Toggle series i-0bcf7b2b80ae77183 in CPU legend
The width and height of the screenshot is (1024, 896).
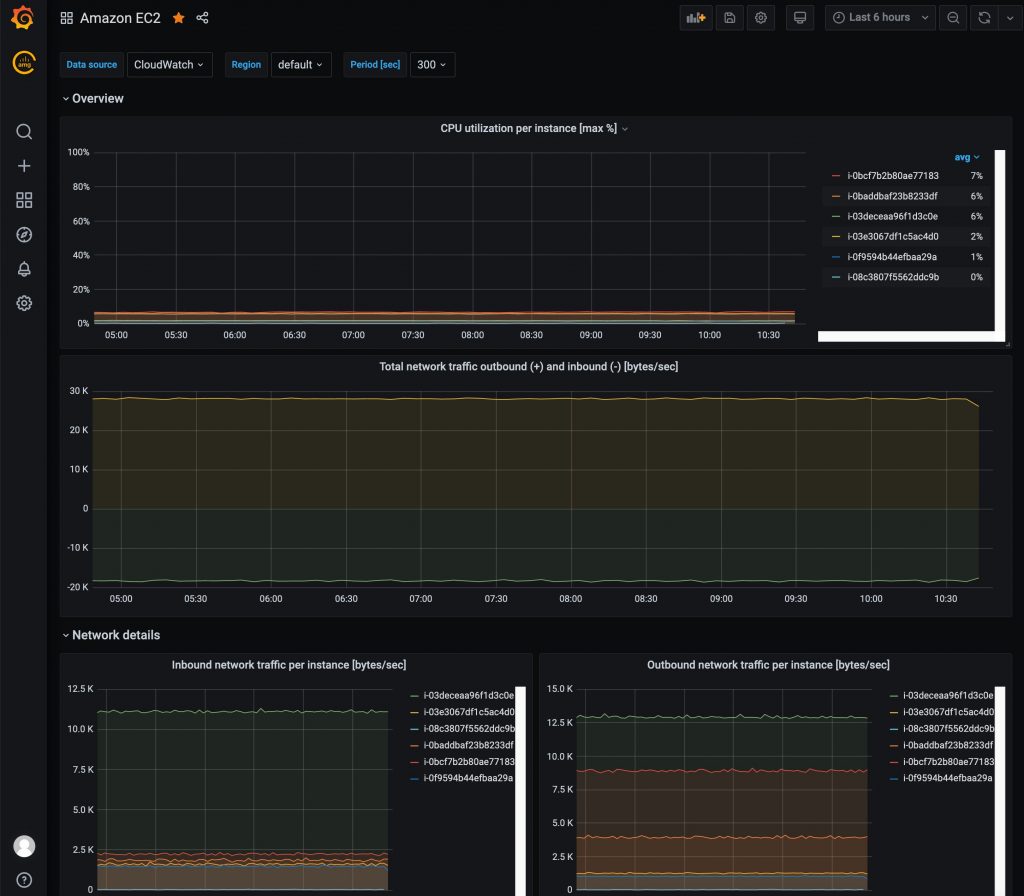(x=893, y=176)
